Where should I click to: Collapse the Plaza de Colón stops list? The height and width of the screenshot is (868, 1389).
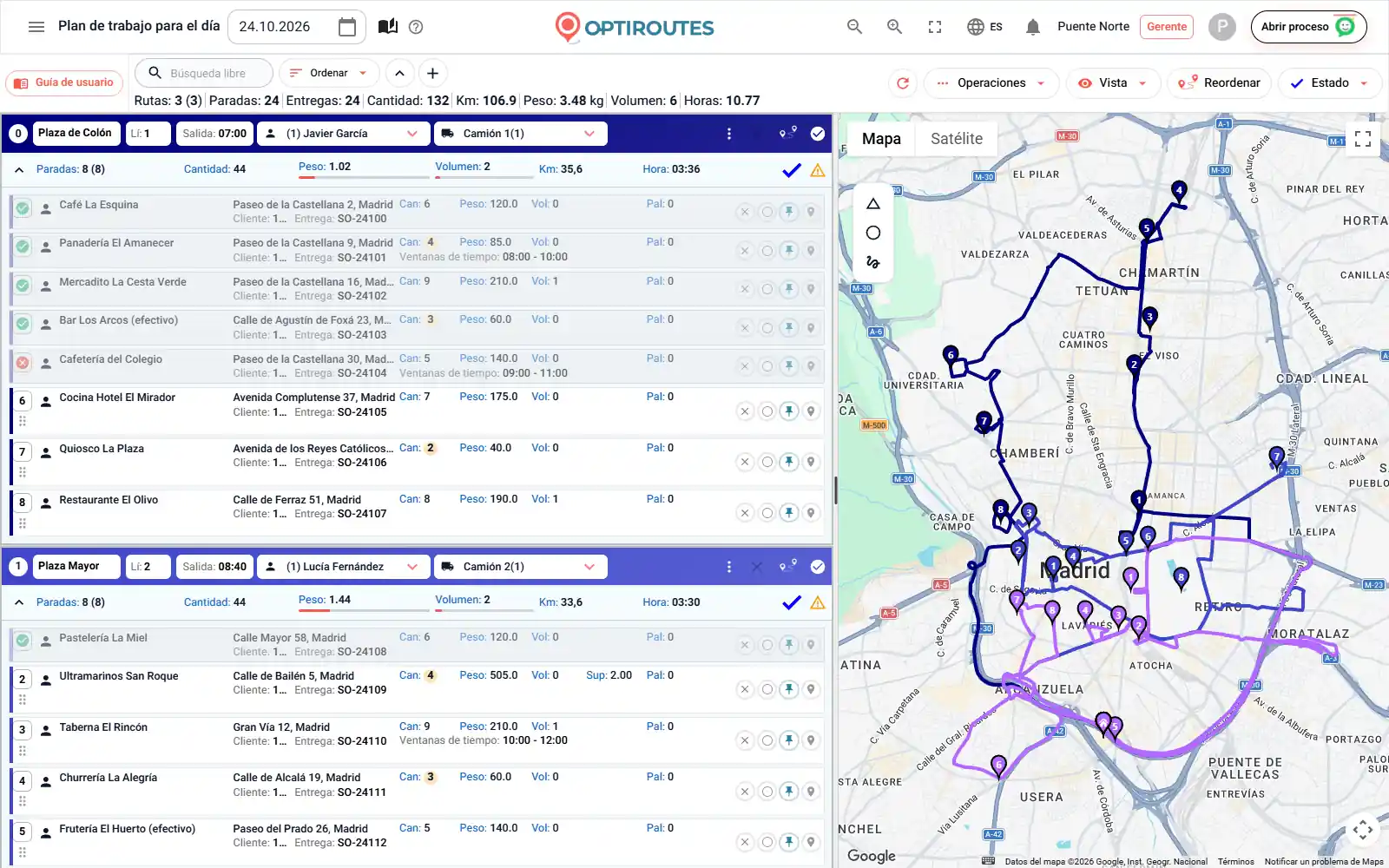pyautogui.click(x=19, y=170)
